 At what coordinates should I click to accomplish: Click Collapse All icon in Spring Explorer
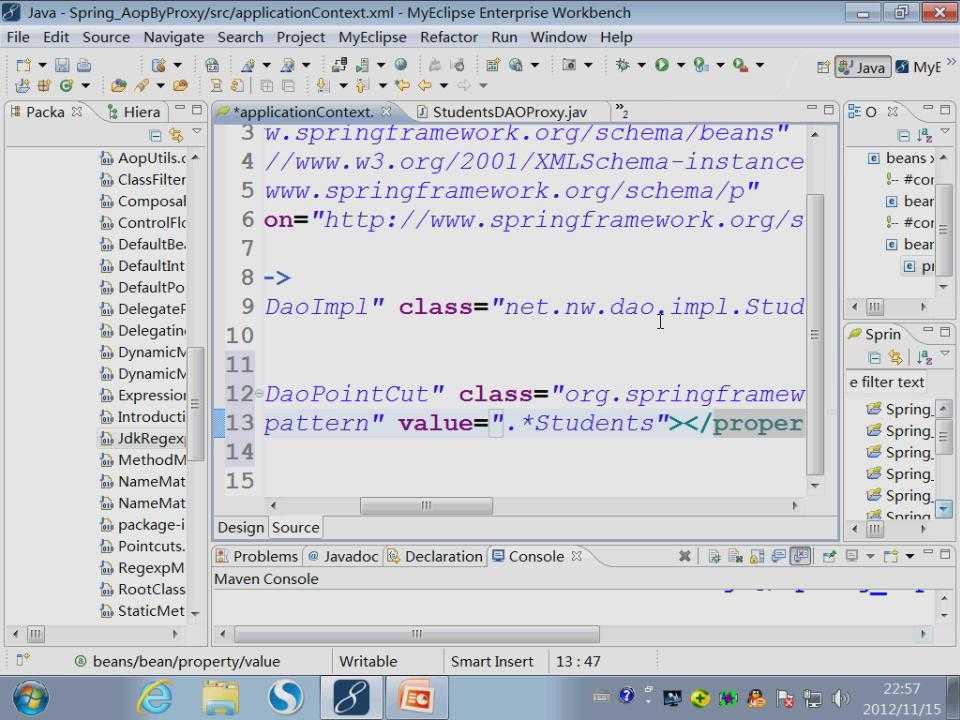click(874, 358)
